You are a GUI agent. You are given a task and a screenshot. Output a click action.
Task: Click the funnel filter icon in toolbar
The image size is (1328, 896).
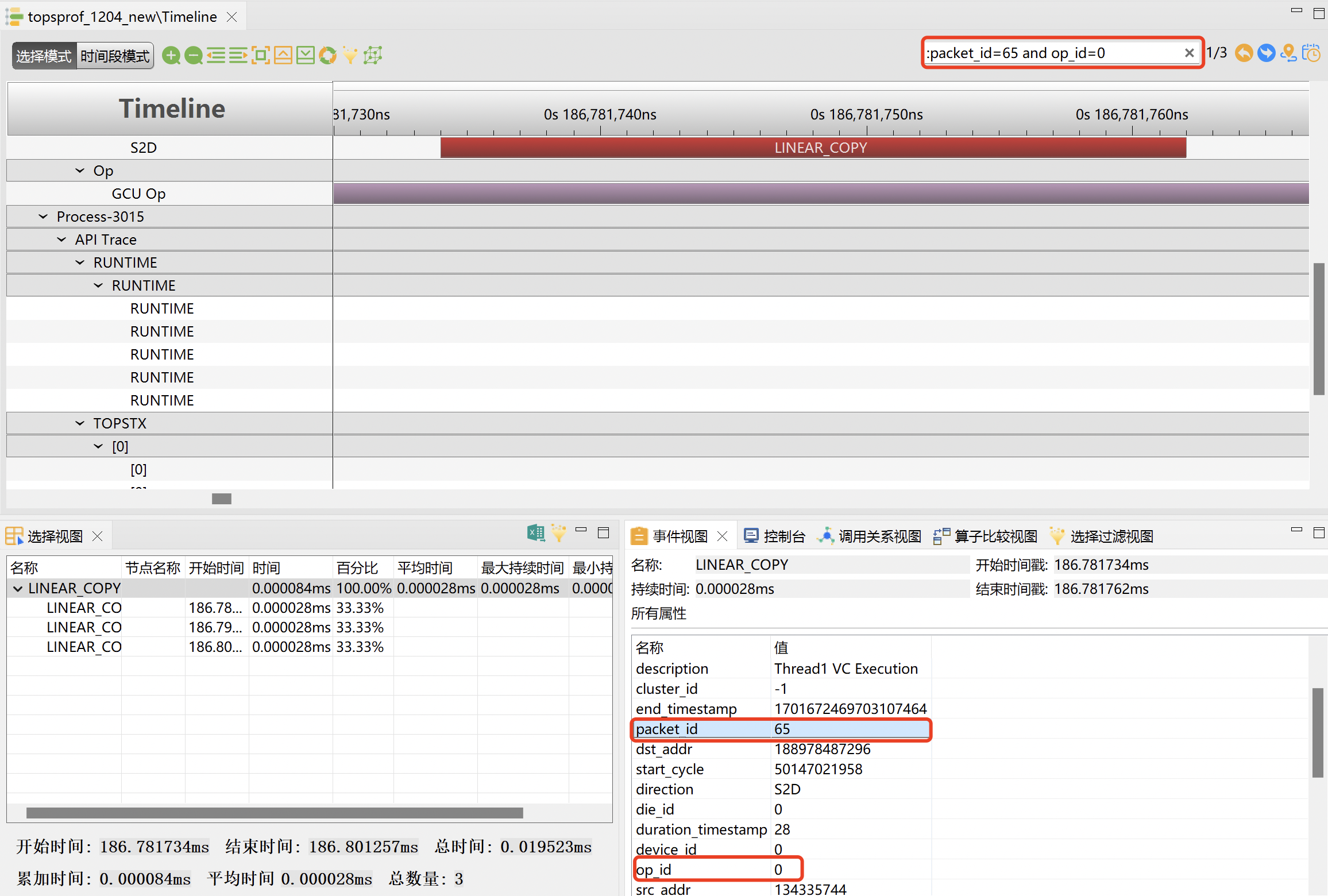click(x=350, y=56)
